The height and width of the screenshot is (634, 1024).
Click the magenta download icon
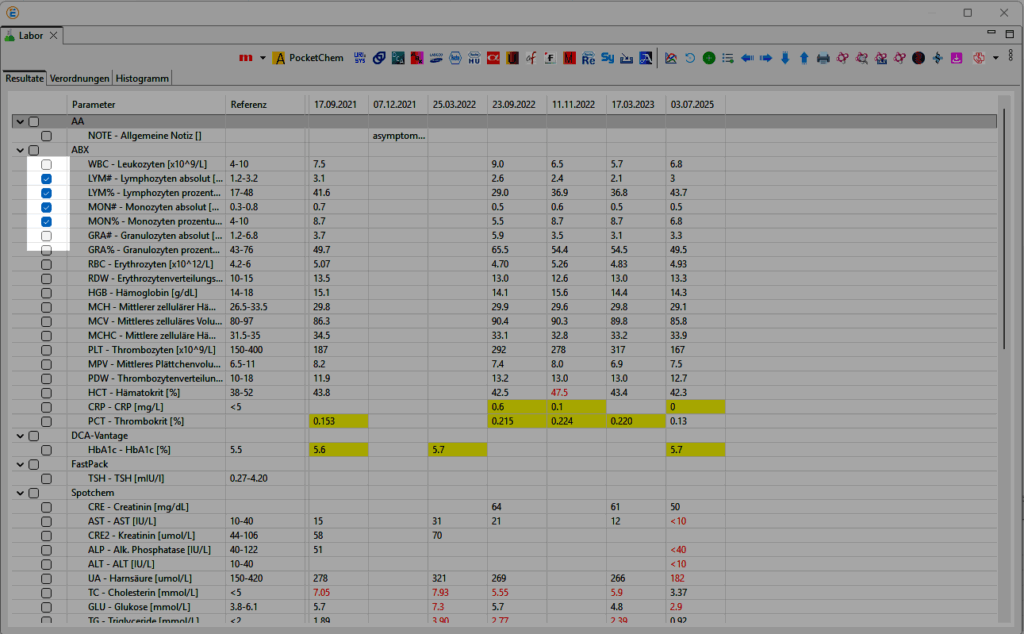coord(957,58)
